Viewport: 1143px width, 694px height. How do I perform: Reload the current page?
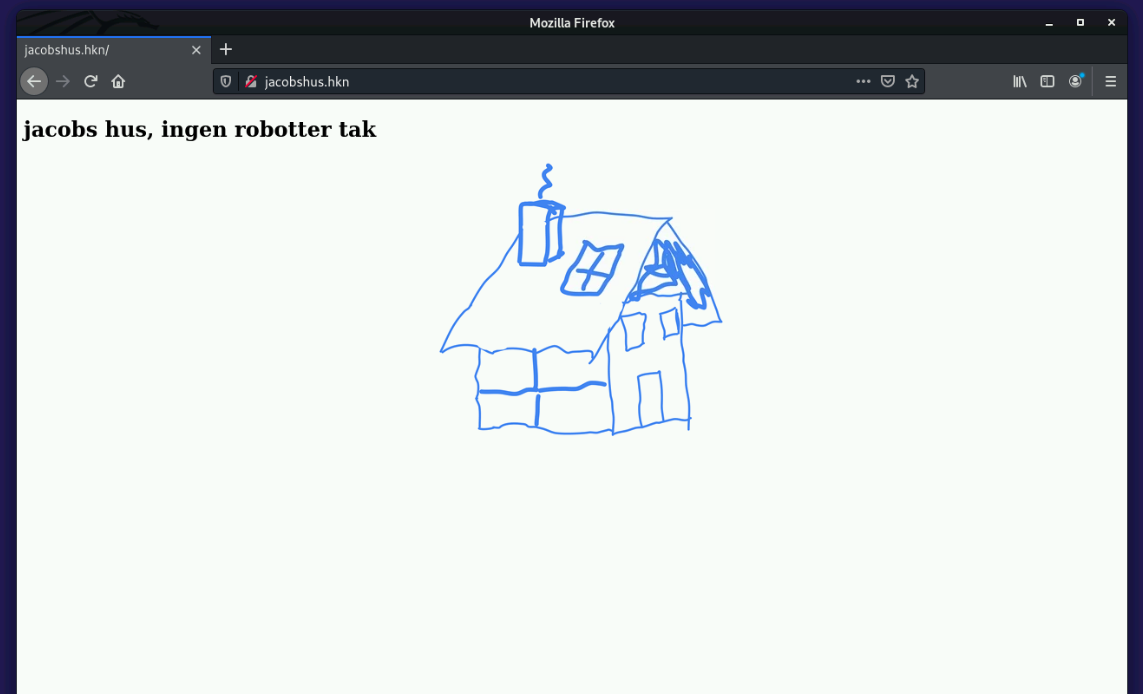click(x=90, y=82)
